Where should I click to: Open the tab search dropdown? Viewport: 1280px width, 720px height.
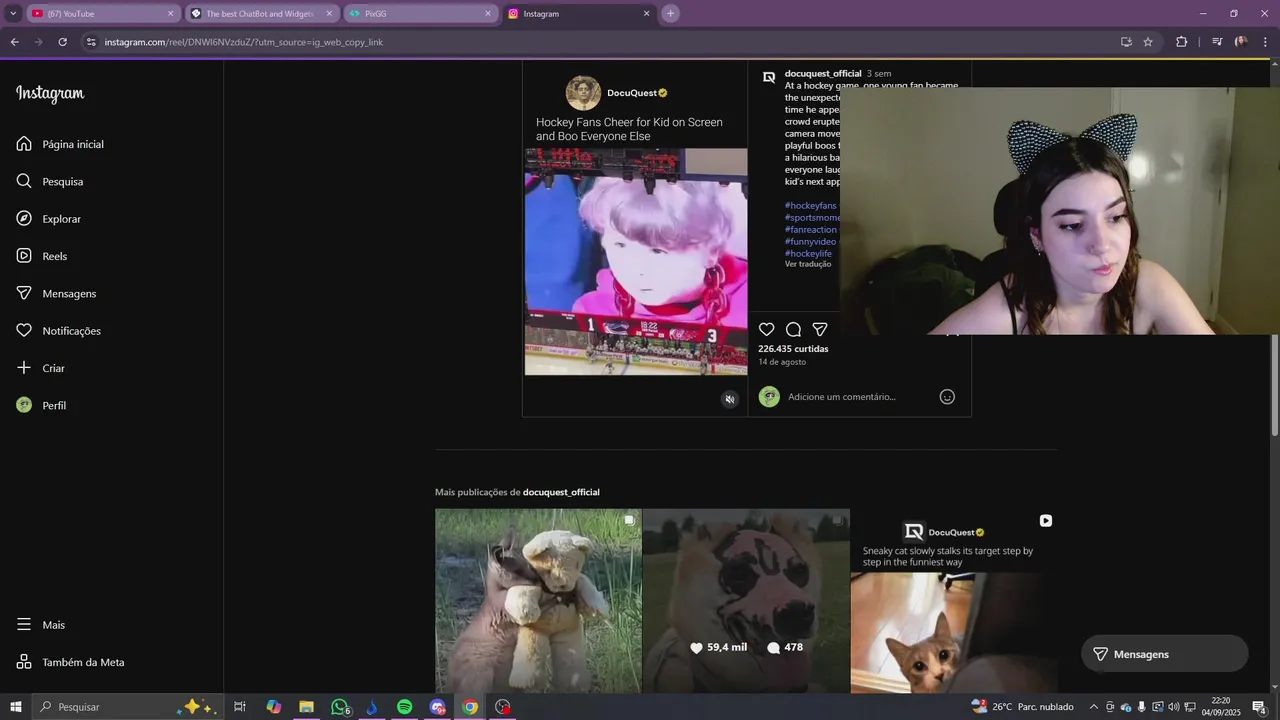click(13, 14)
